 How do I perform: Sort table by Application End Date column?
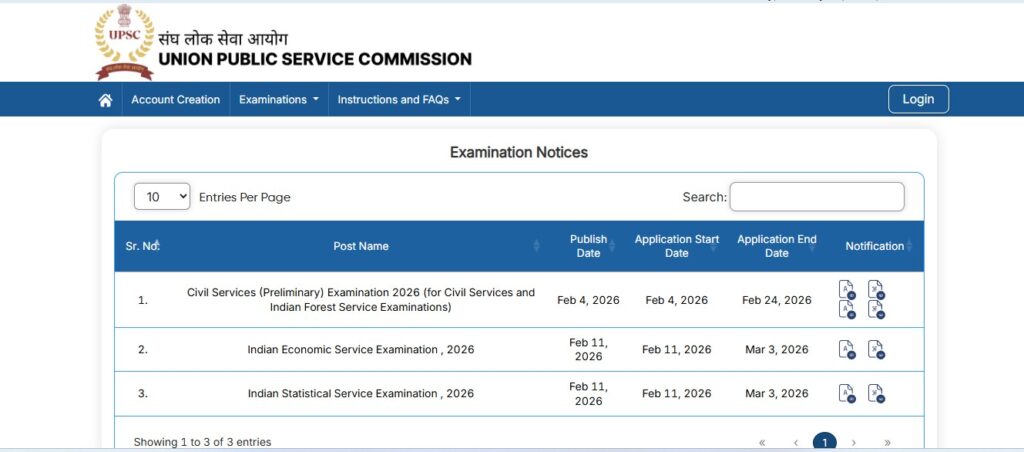[777, 246]
